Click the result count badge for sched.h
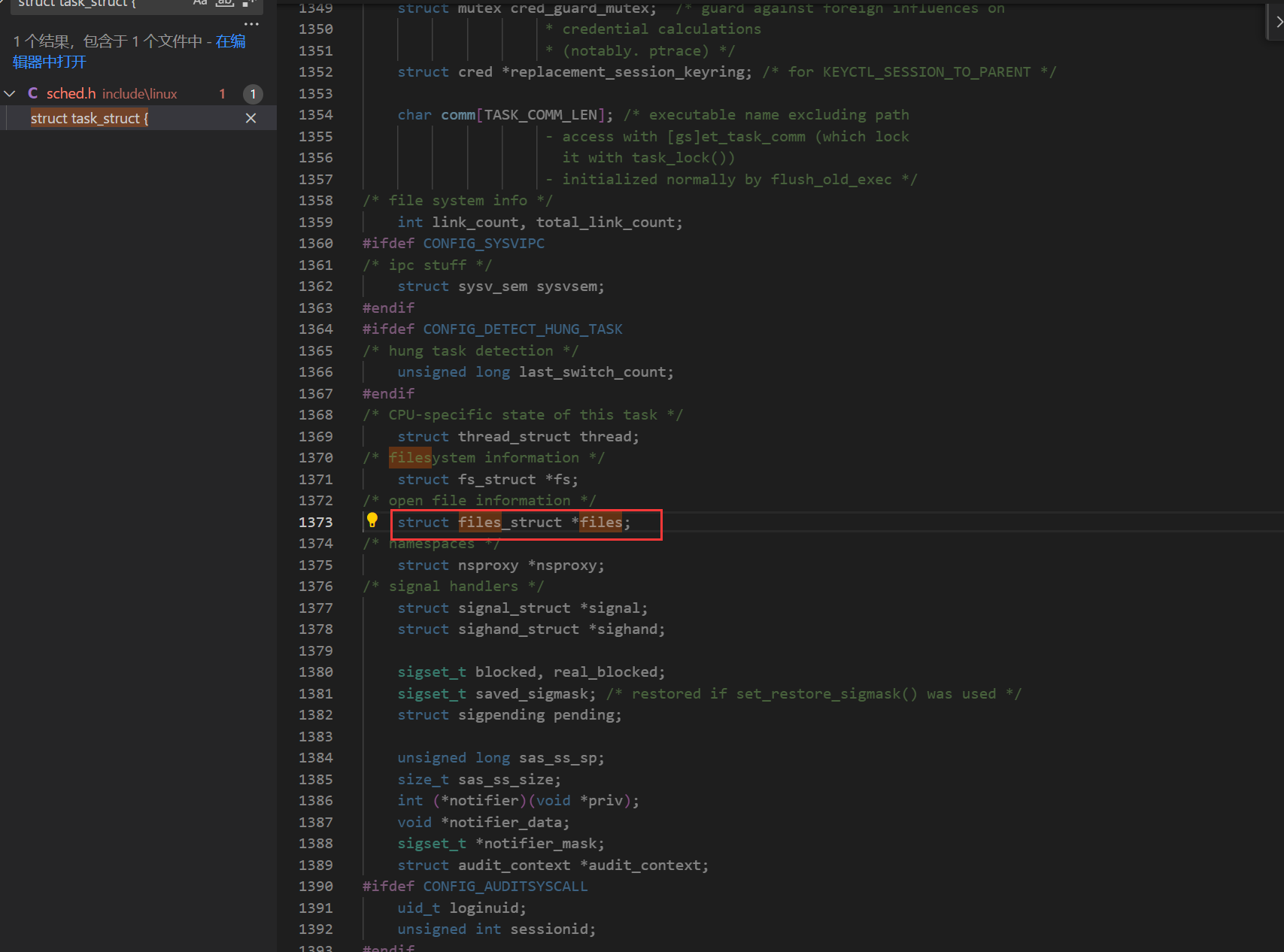Screen dimensions: 1284x952 pyautogui.click(x=253, y=94)
